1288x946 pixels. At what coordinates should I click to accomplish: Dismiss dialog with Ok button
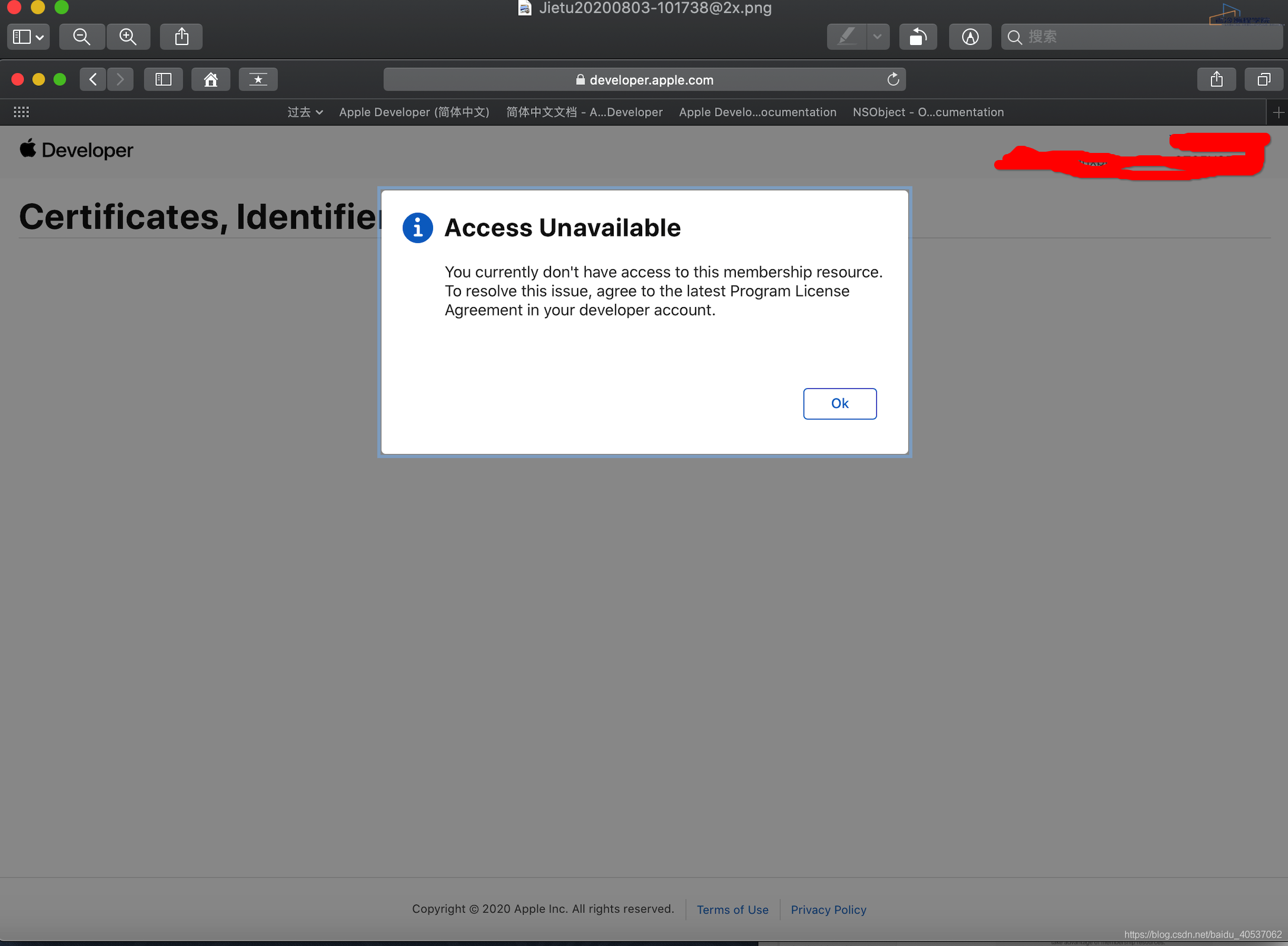840,404
